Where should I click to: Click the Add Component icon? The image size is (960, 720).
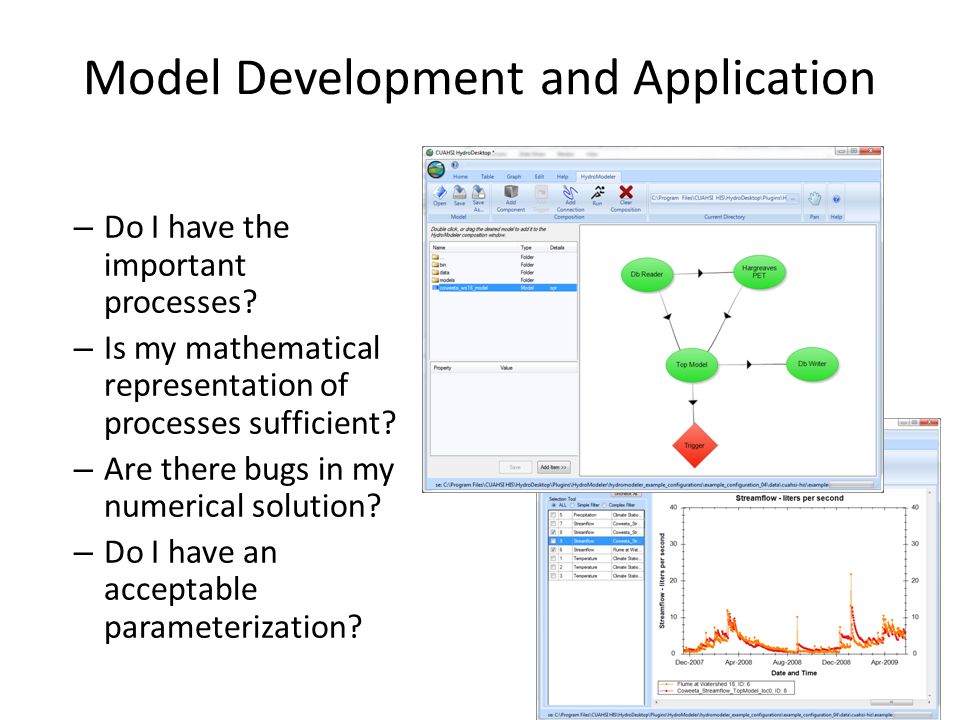click(511, 192)
